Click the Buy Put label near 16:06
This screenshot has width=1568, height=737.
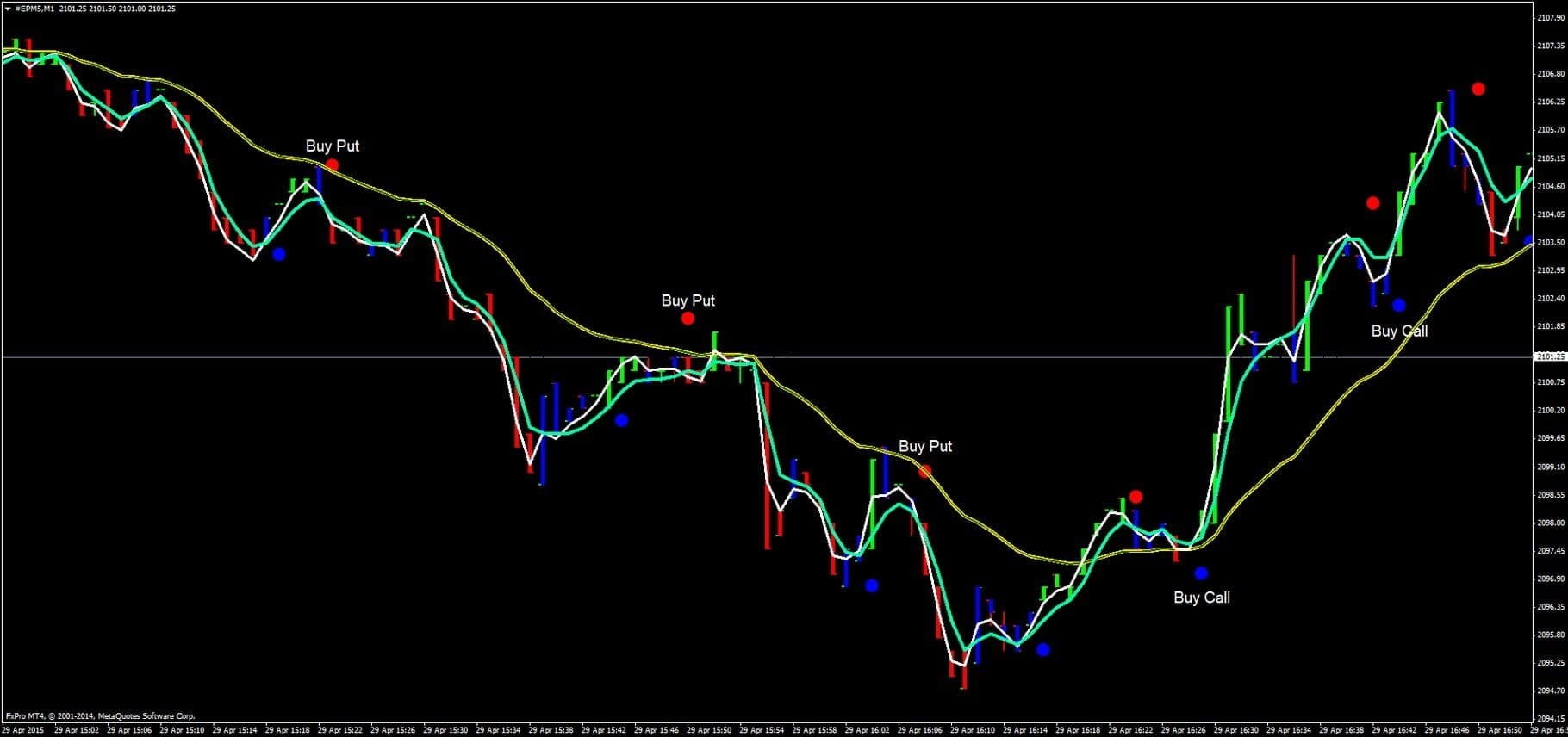pos(925,446)
